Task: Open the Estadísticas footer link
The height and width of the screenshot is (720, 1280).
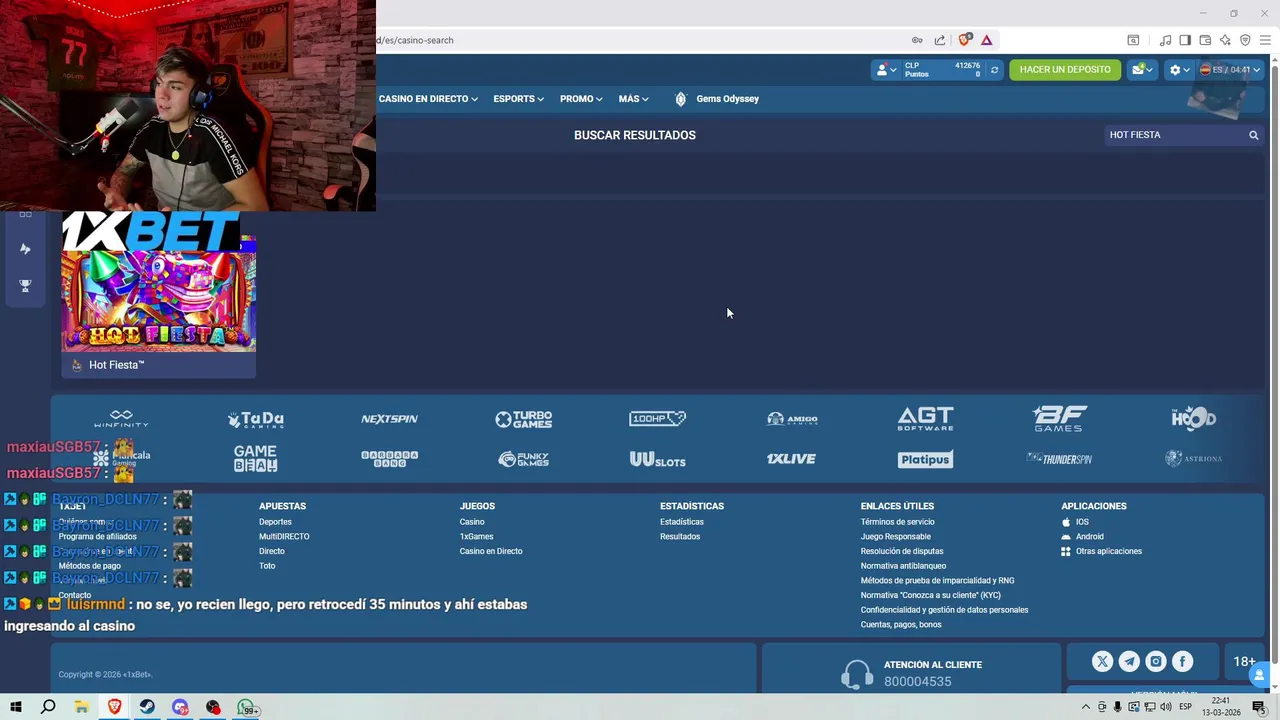Action: pos(682,522)
